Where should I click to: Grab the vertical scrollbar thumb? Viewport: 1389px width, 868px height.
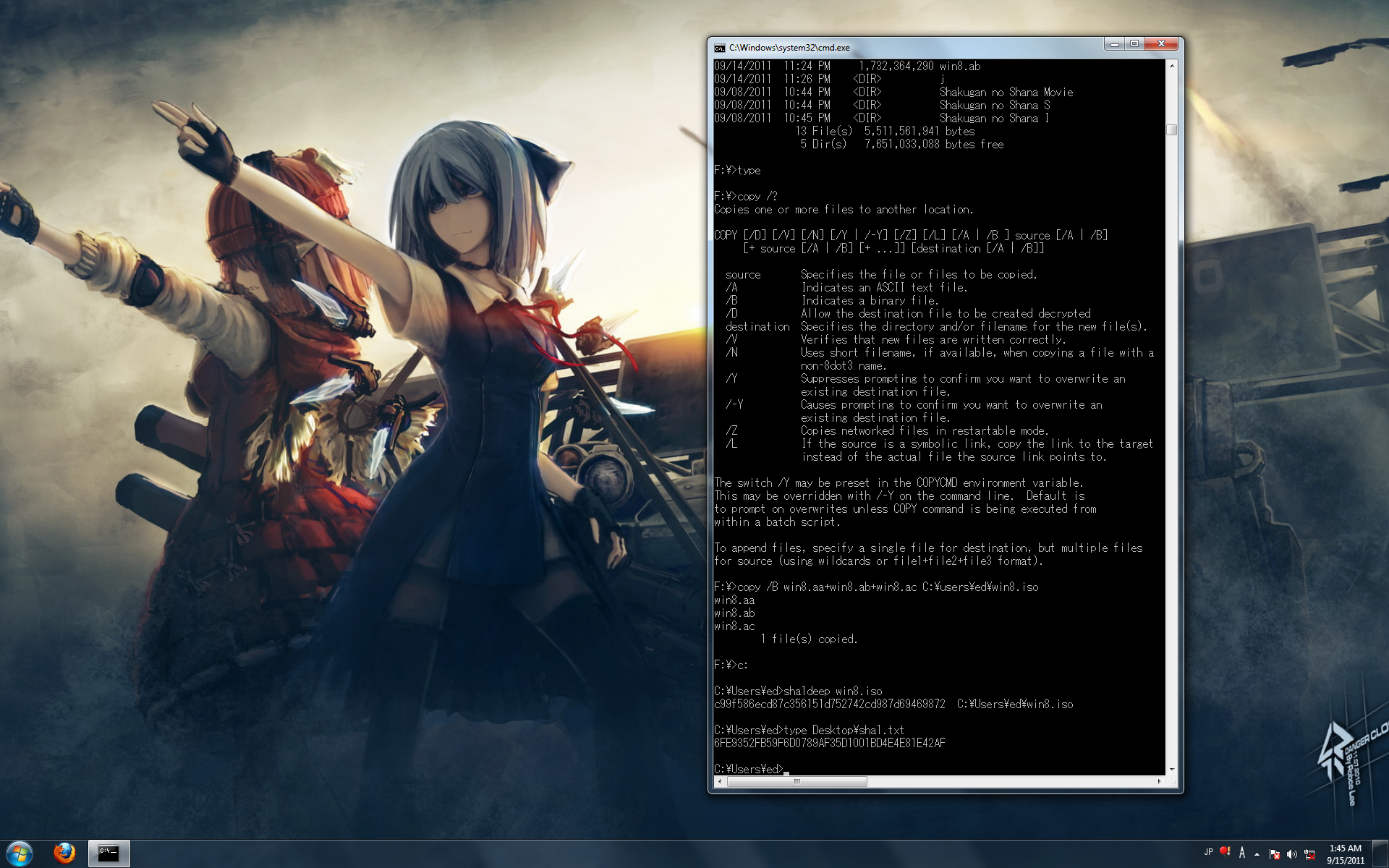(x=1171, y=130)
